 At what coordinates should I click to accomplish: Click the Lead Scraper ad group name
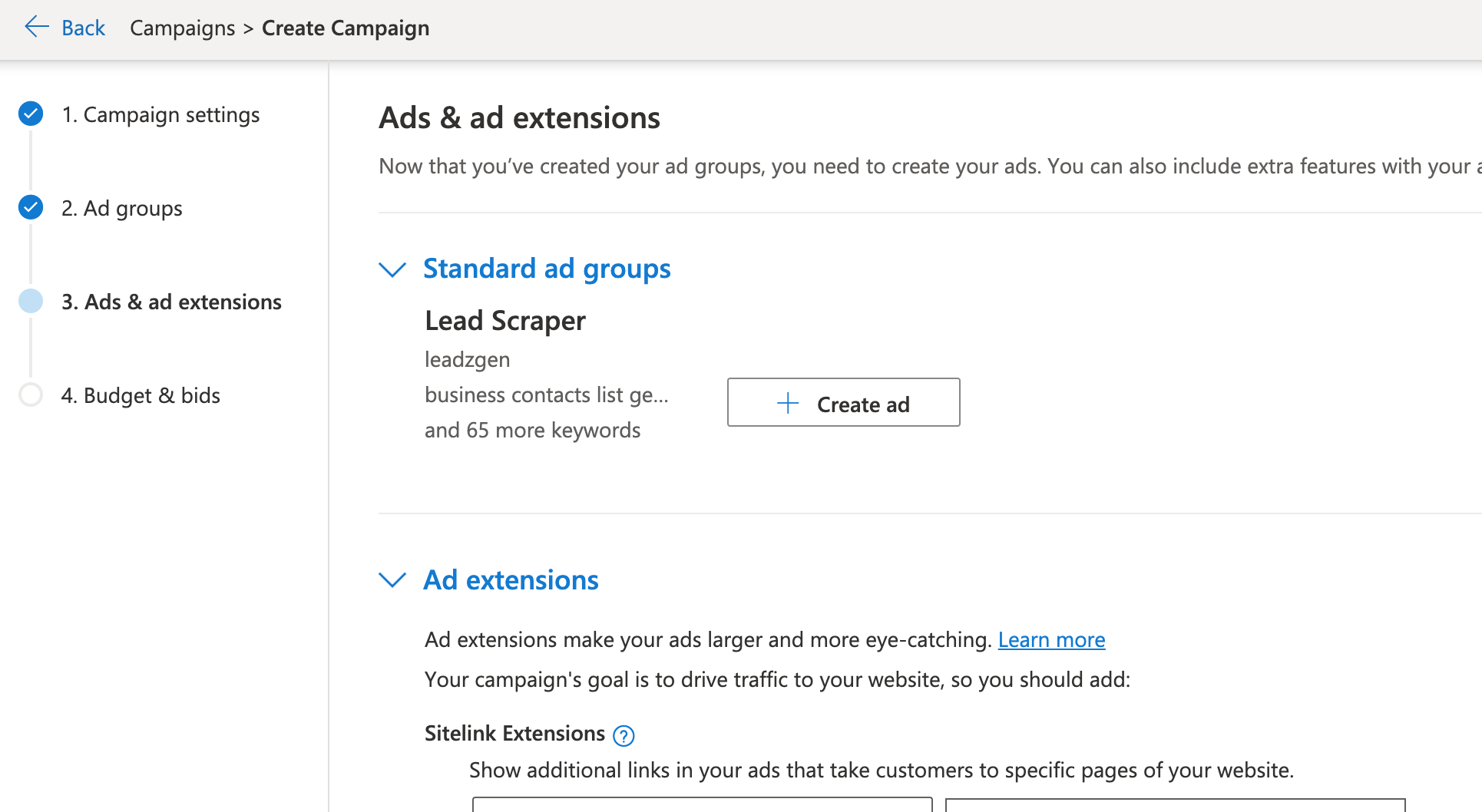point(504,321)
